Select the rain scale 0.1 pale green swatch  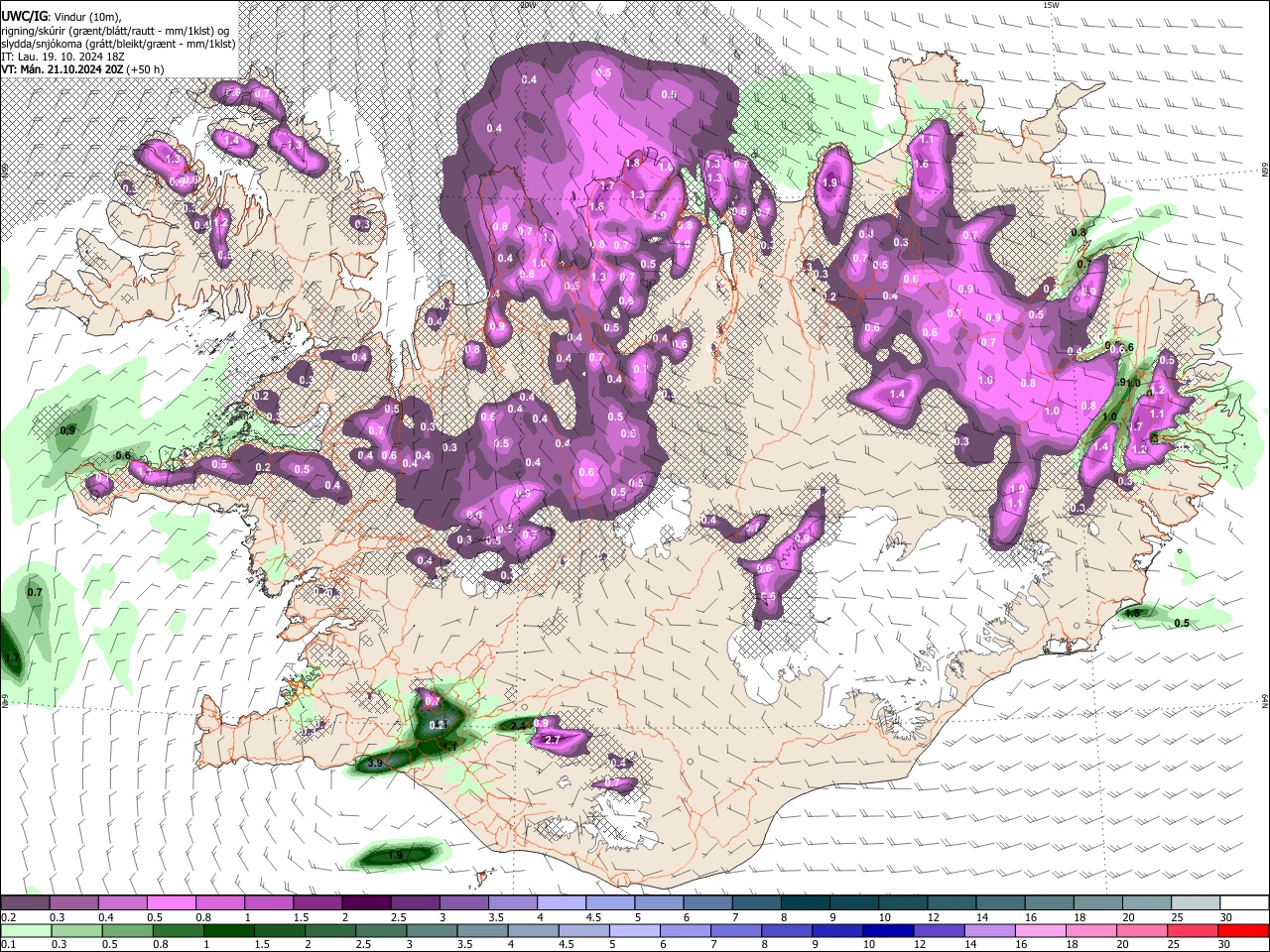(x=25, y=931)
